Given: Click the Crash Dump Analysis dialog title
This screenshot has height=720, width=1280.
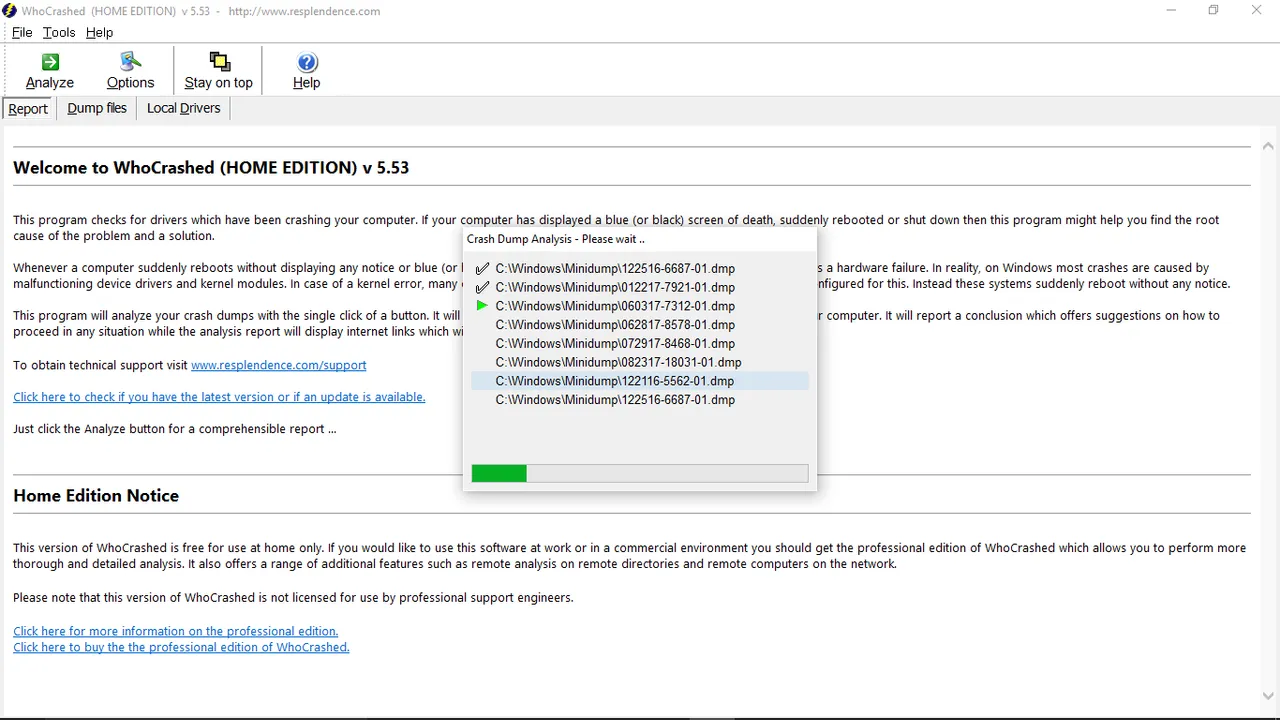Looking at the screenshot, I should 555,239.
